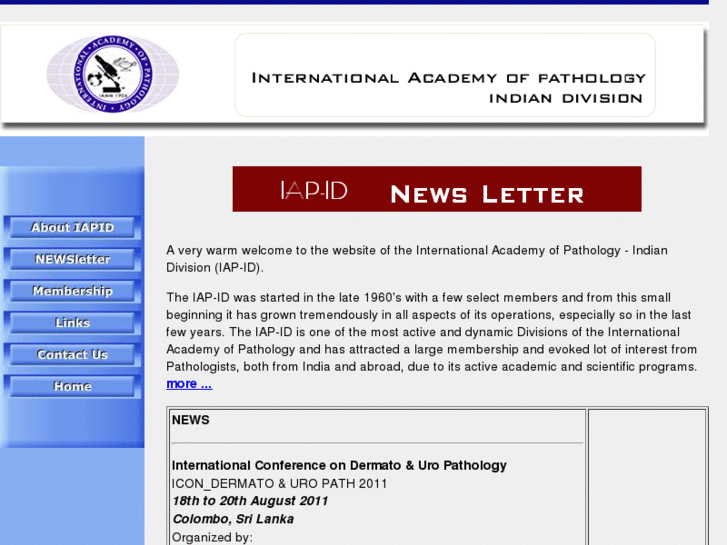Open the Contact Us page

pos(72,354)
